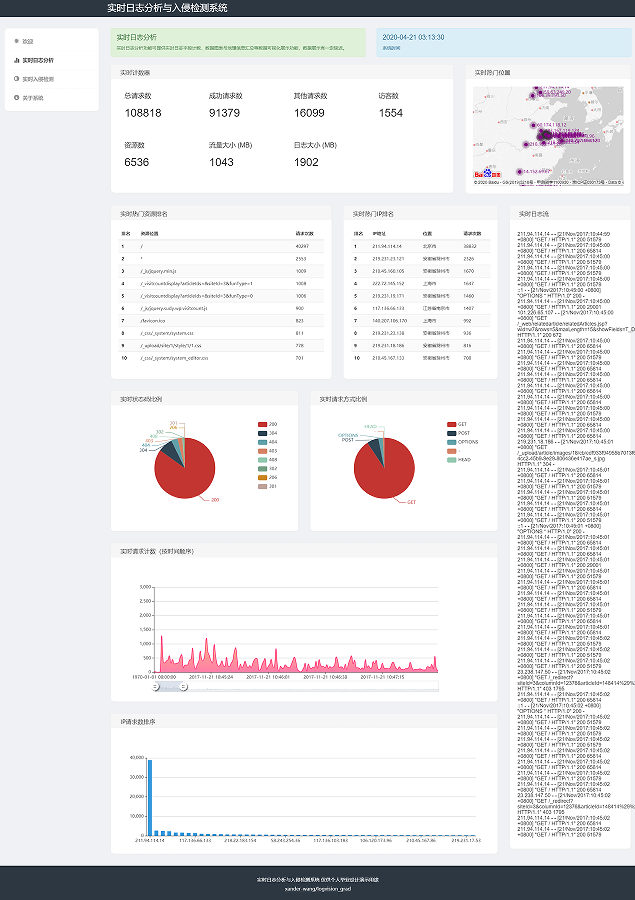The width and height of the screenshot is (635, 900).
Task: Toggle the 304 status legend entry
Action: [x=268, y=433]
